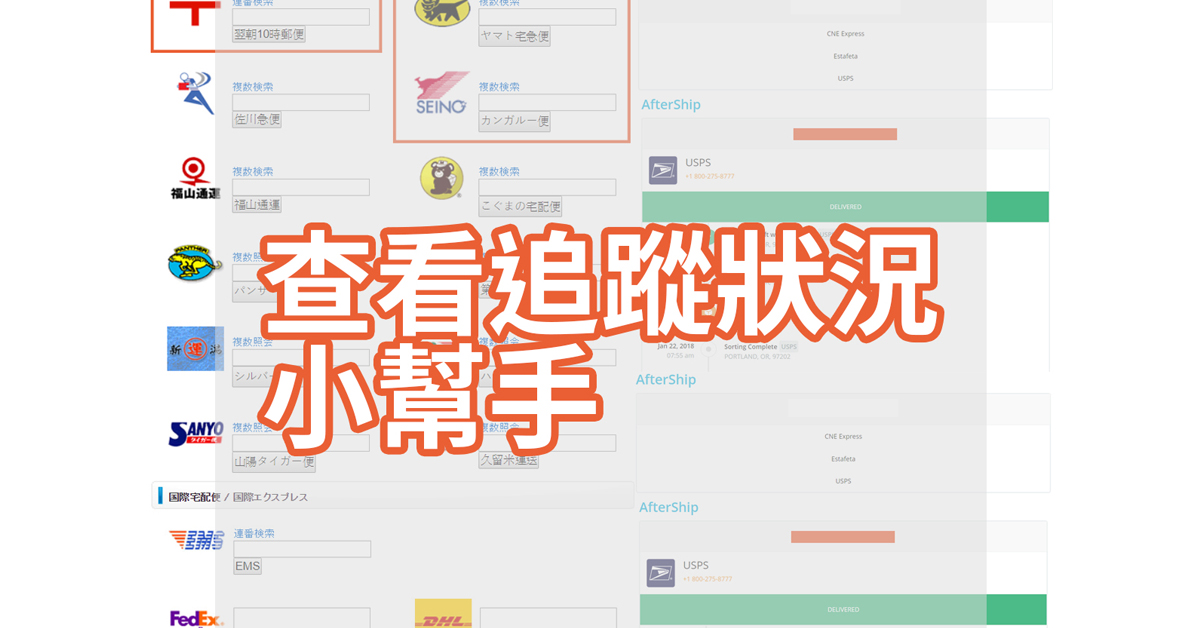Click the blue Niigata Unyu logo
This screenshot has height=628, width=1200.
tap(195, 348)
